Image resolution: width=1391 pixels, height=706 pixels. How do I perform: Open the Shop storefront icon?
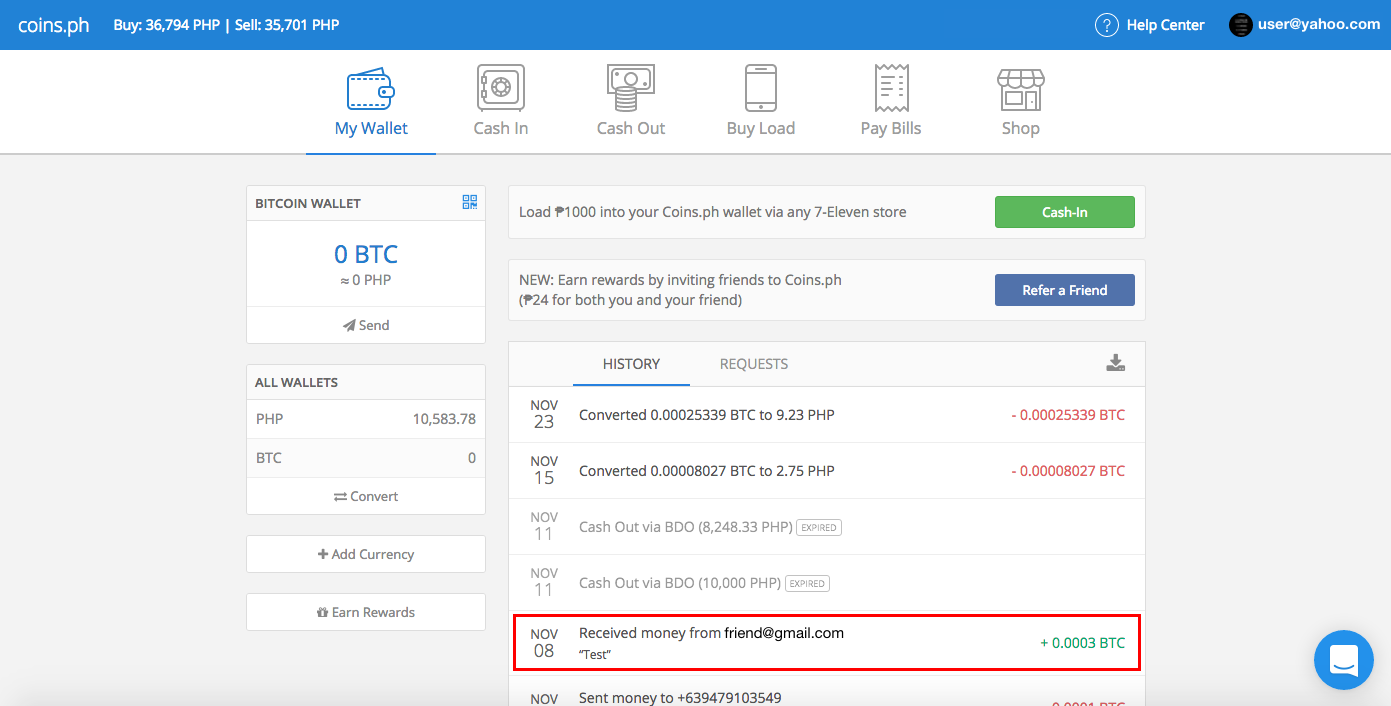[1021, 89]
